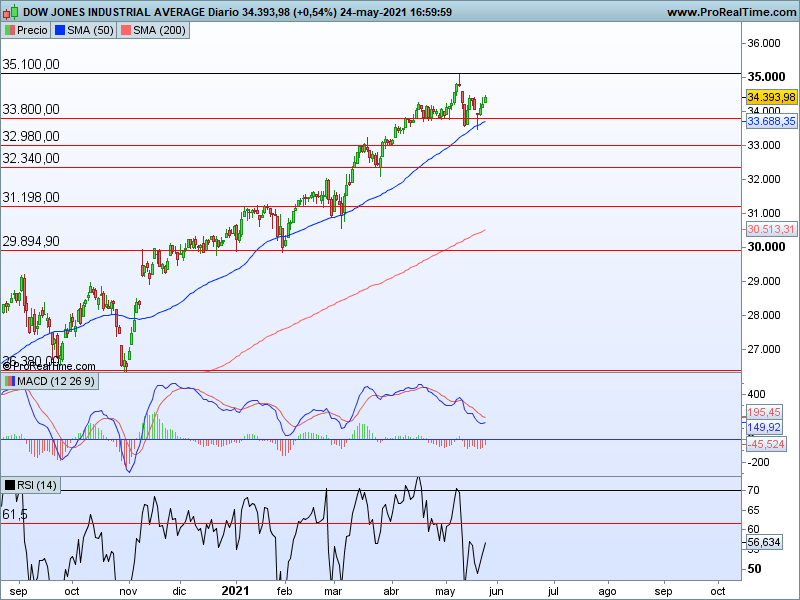
Task: Click the MACD icon in the indicator label
Action: coord(10,381)
